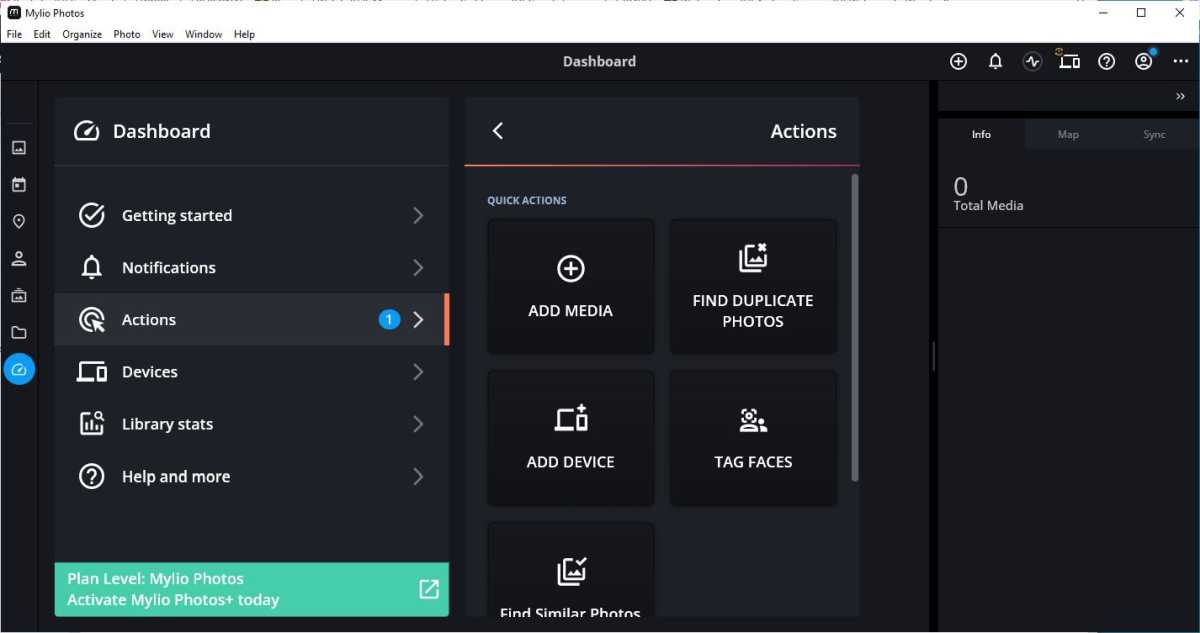Click the Mylio Photos app icon in title bar
The height and width of the screenshot is (633, 1200).
click(x=14, y=13)
